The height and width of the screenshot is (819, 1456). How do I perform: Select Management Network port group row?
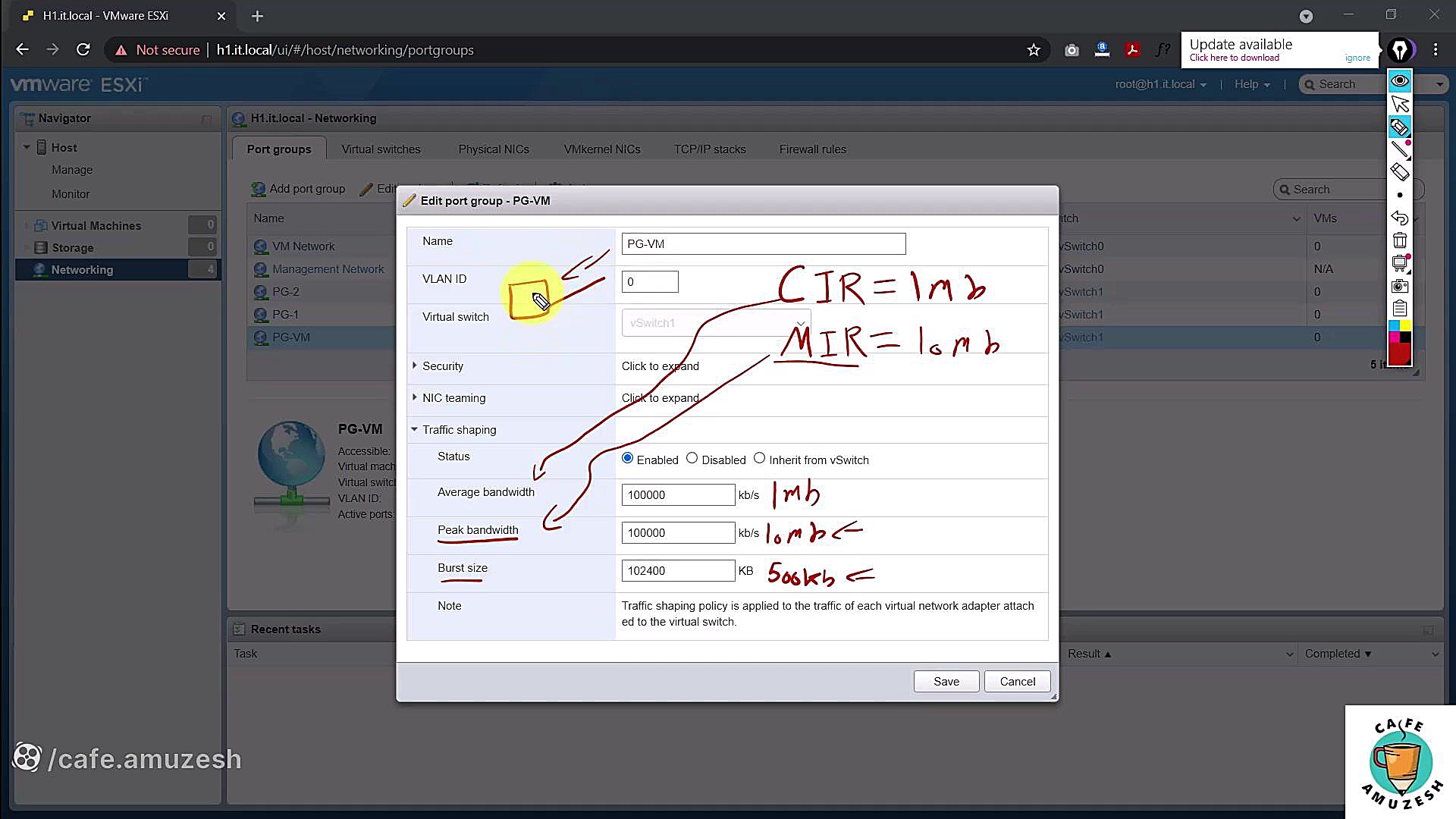click(328, 269)
